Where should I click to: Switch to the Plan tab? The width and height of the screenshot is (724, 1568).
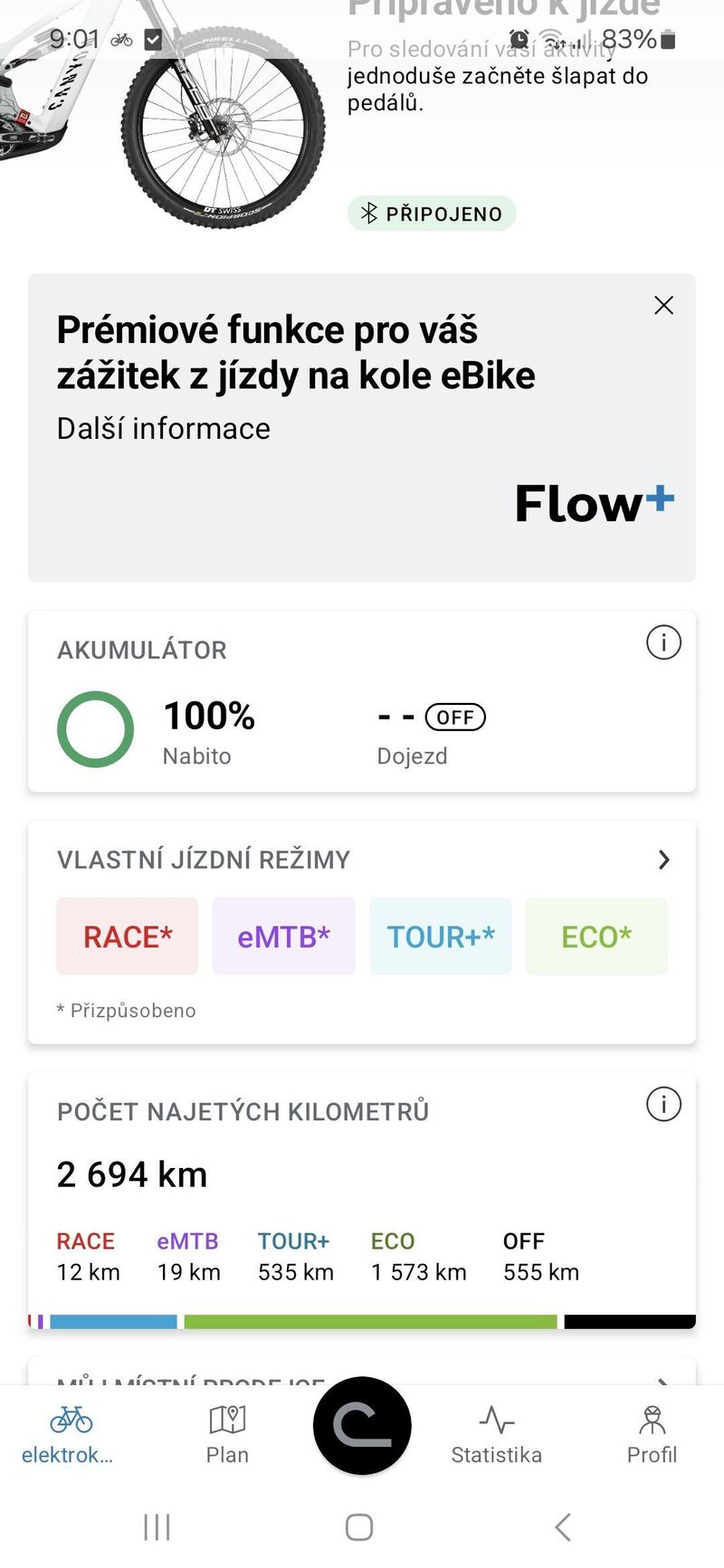[x=227, y=1435]
